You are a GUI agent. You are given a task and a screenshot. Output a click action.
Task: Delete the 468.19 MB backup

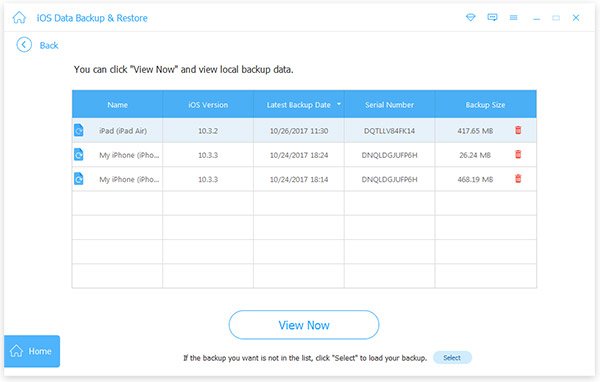(x=518, y=178)
